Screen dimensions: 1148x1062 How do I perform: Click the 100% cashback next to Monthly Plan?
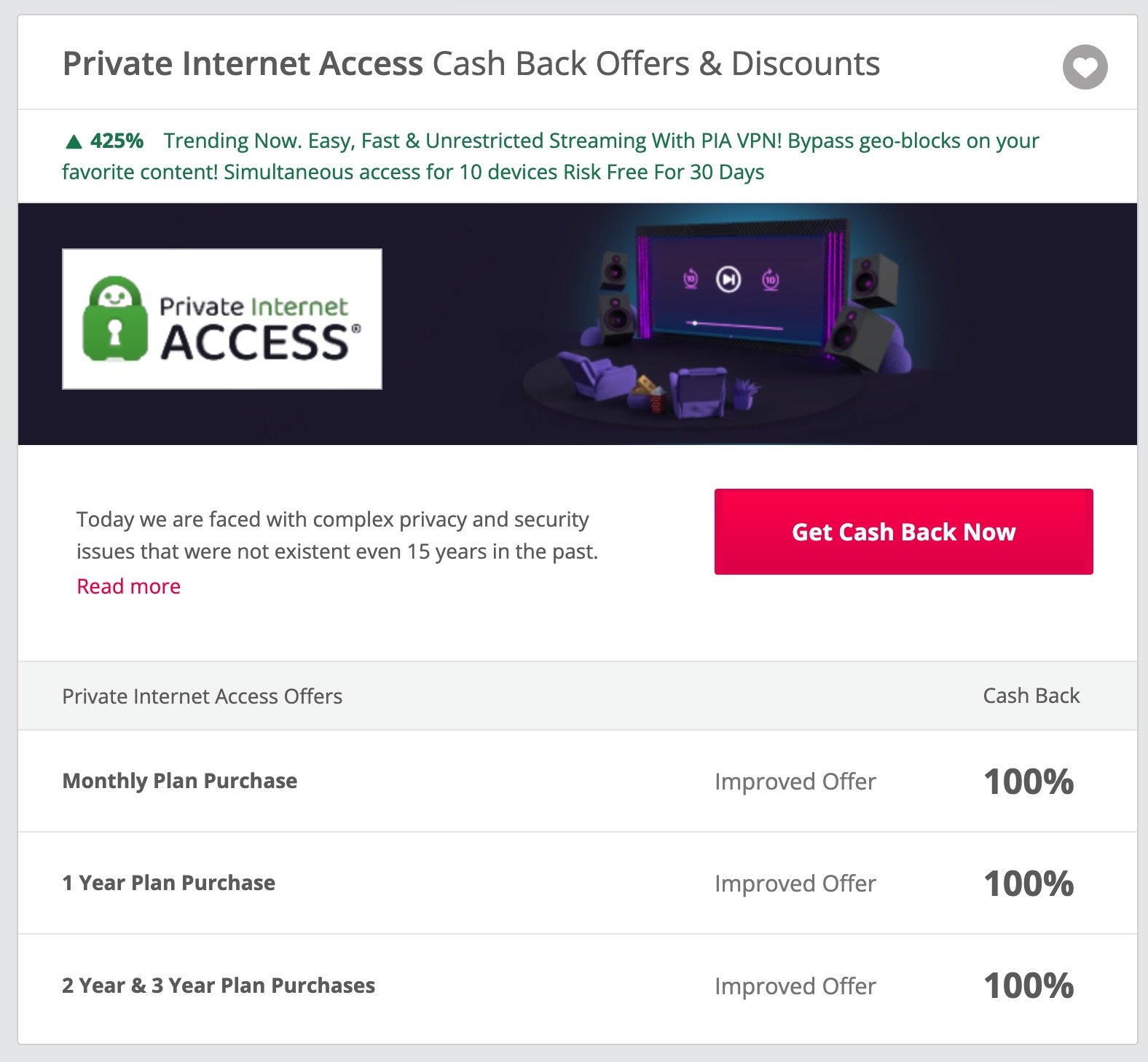click(1029, 781)
